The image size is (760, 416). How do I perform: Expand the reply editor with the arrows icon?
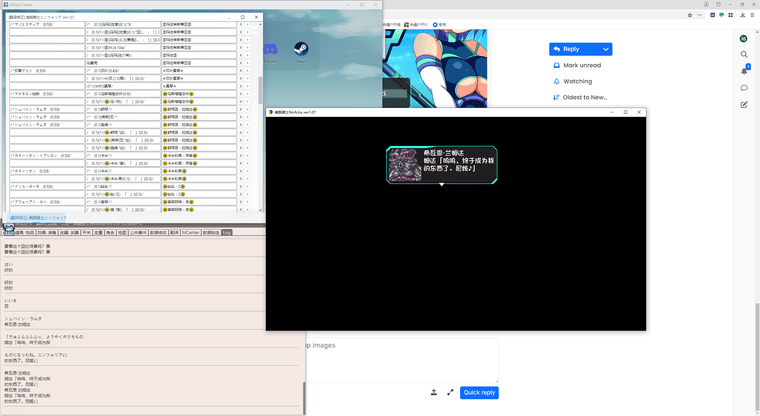(450, 392)
